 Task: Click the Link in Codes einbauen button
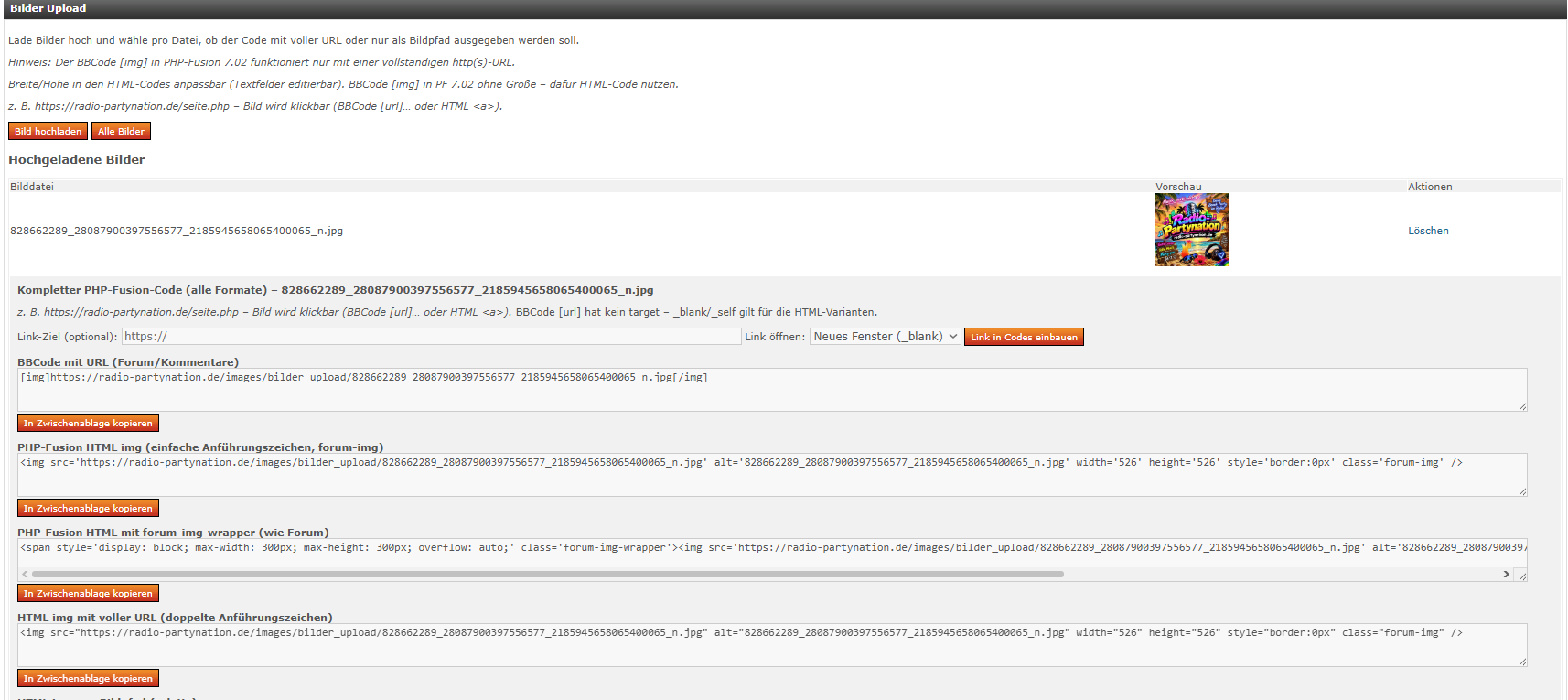1024,337
